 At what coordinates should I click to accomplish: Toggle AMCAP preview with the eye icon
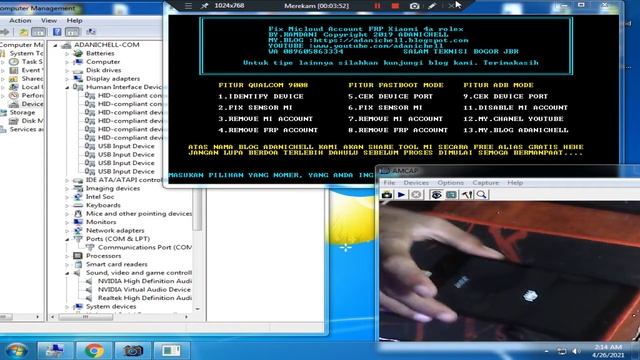tap(436, 195)
